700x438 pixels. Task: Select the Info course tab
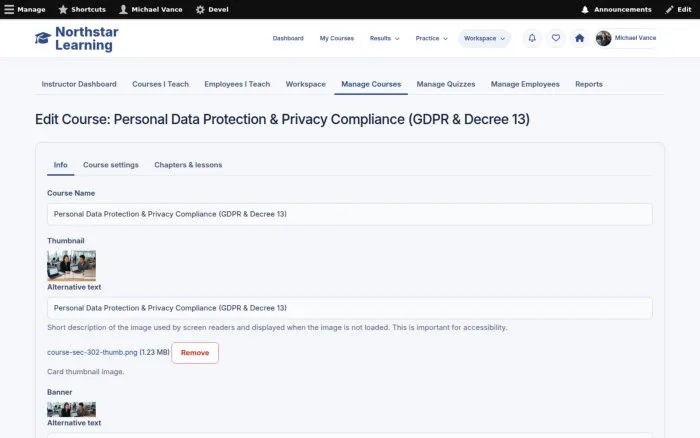pos(61,165)
